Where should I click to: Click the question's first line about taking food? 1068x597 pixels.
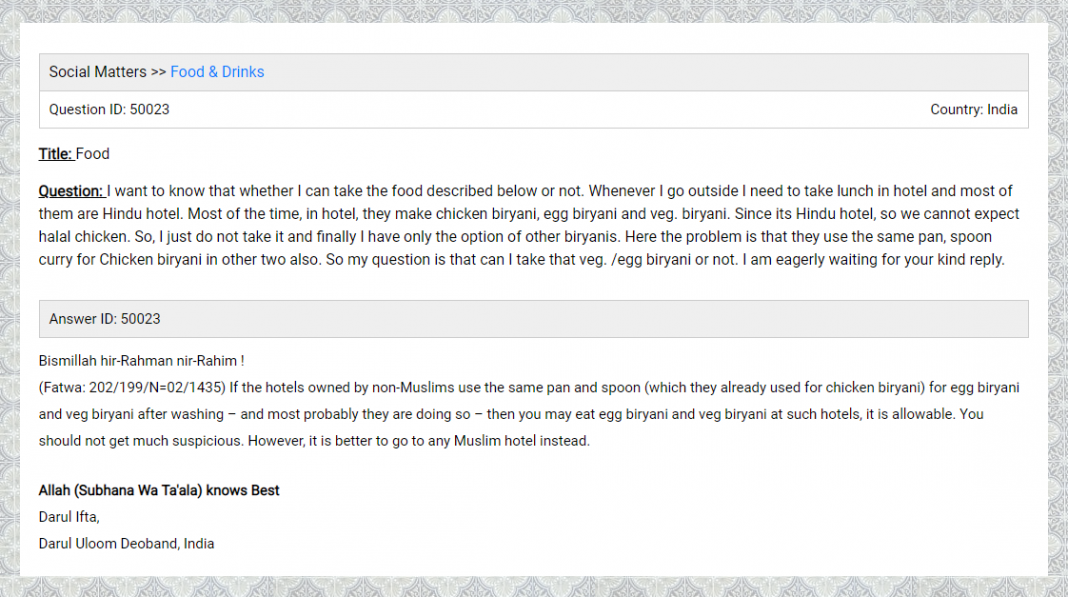click(560, 191)
